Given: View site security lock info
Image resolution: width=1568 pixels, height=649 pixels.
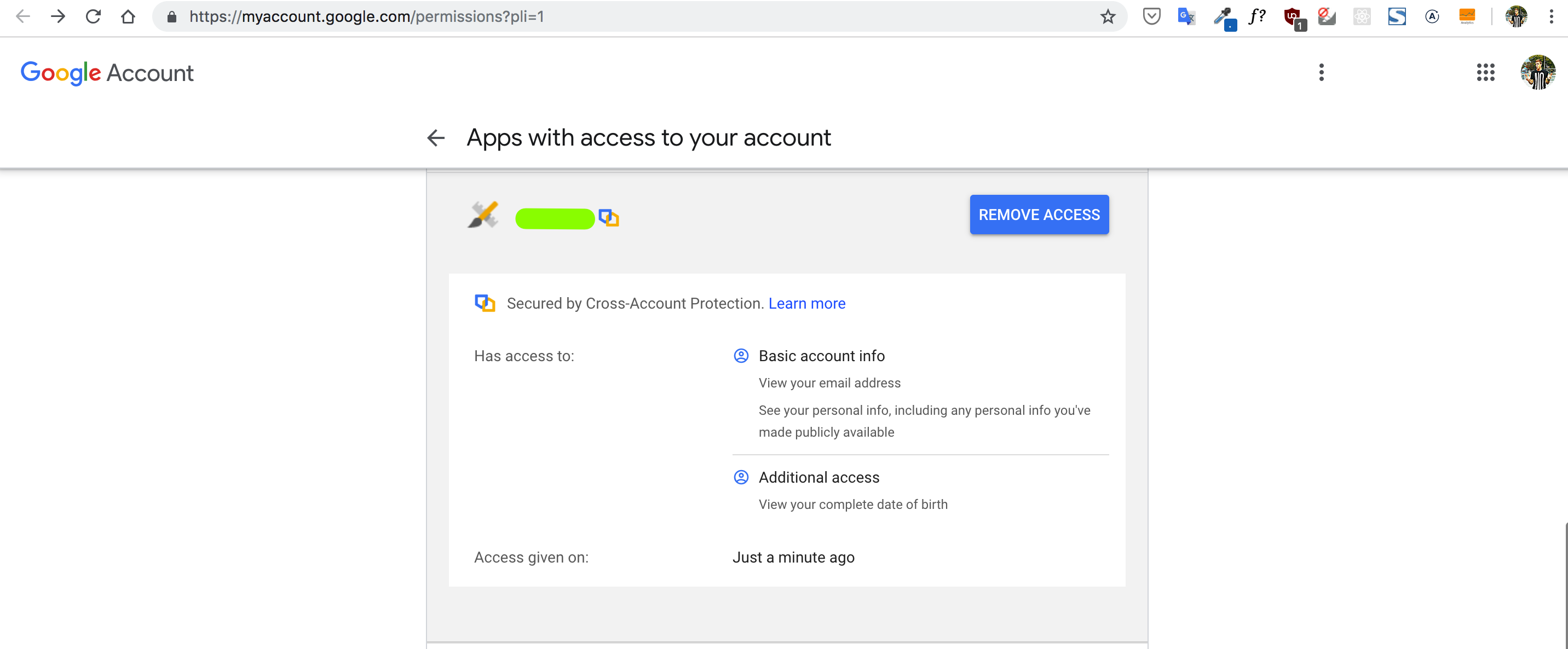Looking at the screenshot, I should 172,16.
